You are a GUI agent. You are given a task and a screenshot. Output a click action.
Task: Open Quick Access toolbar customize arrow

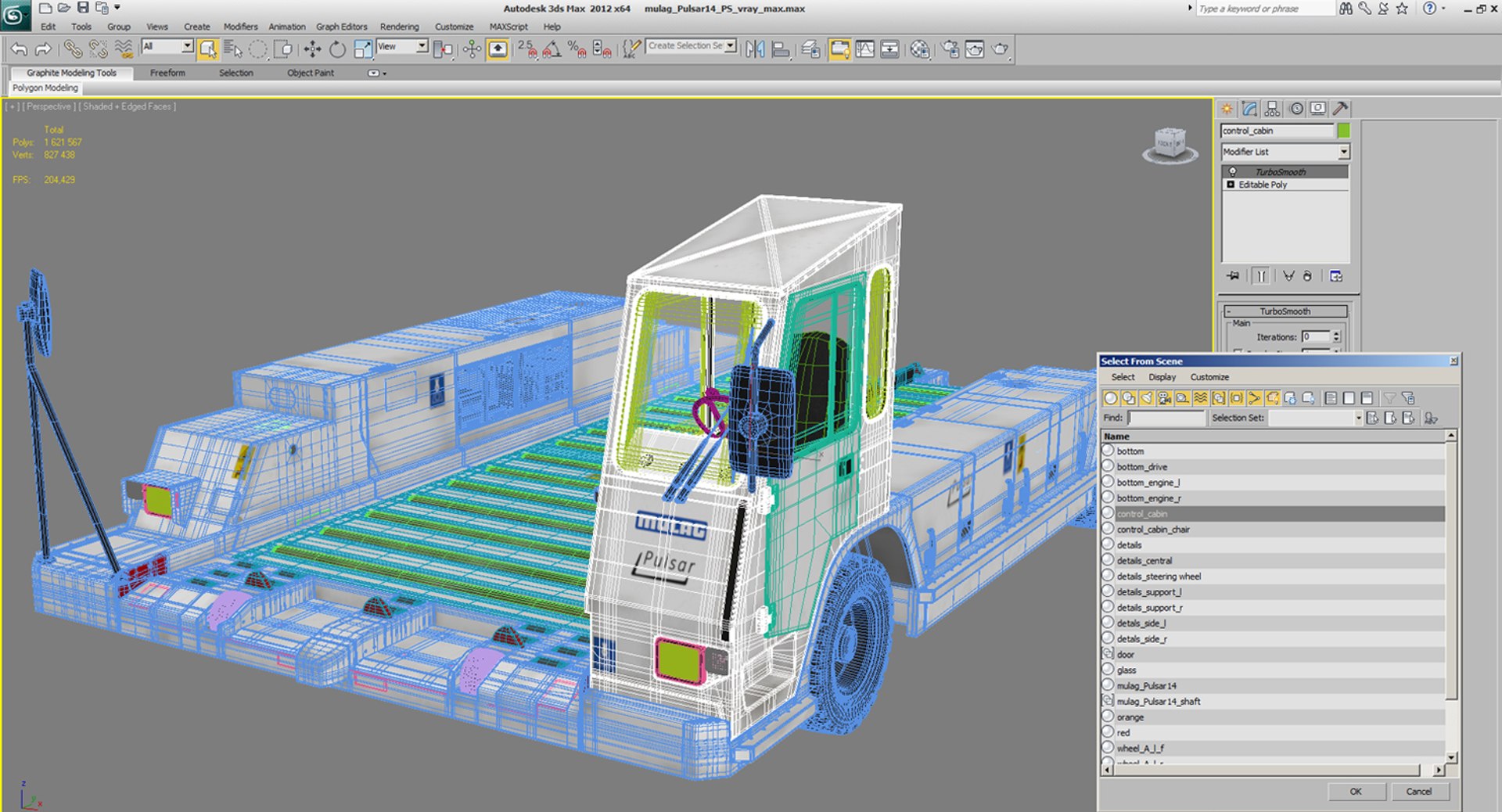click(117, 8)
